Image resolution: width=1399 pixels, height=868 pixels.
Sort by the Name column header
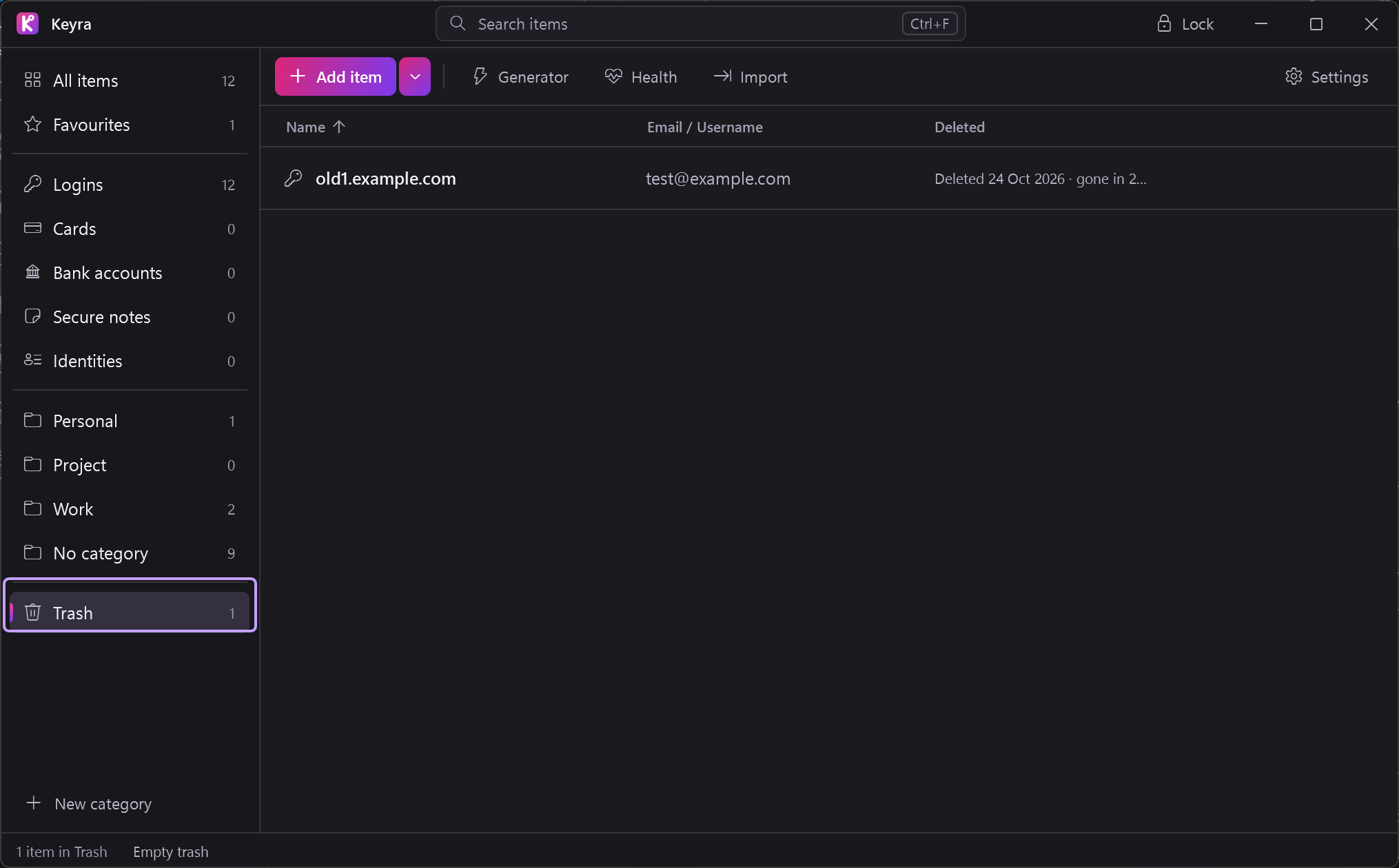316,127
